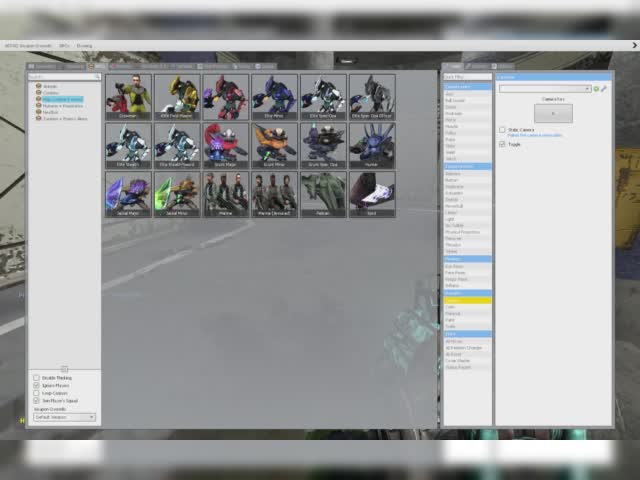Enable the Keep Corpses checkbox
The image size is (640, 480).
tap(36, 393)
